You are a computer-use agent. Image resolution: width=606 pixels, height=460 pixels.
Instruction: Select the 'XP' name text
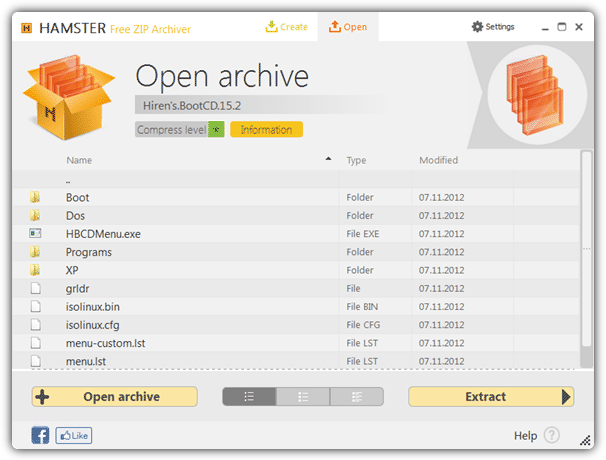pos(72,270)
